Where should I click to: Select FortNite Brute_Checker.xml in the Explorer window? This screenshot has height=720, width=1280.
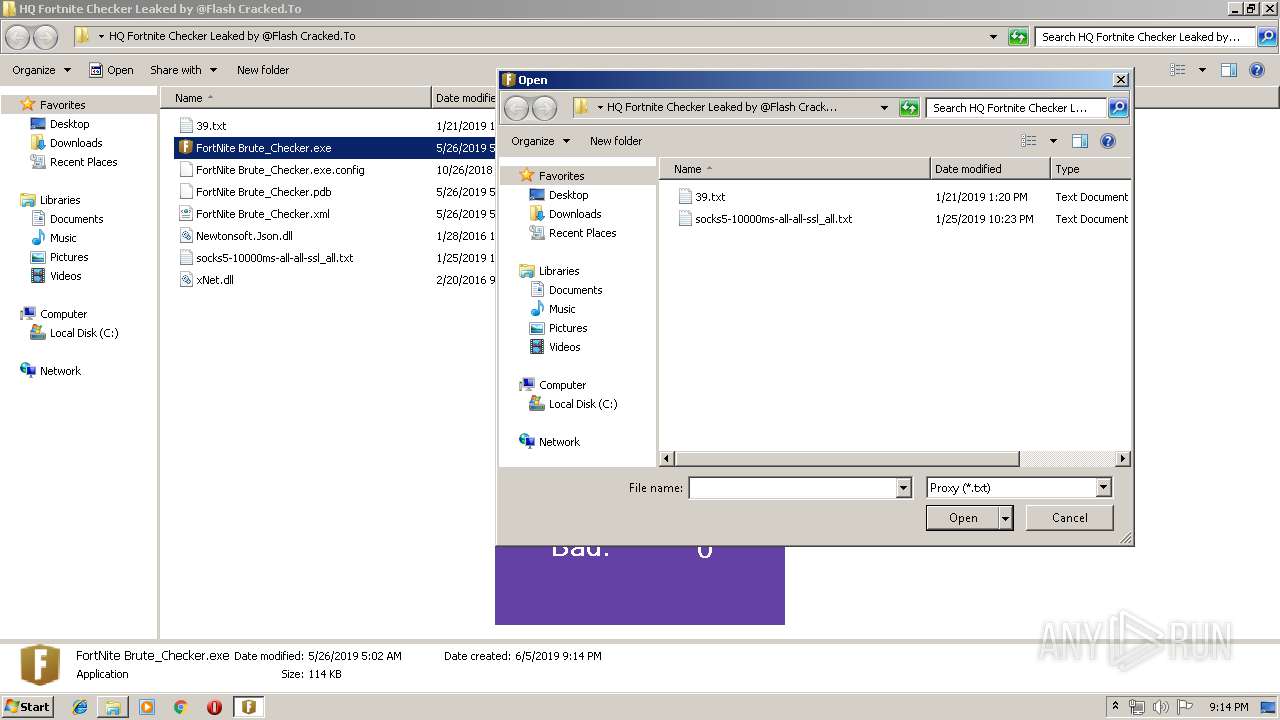point(262,214)
